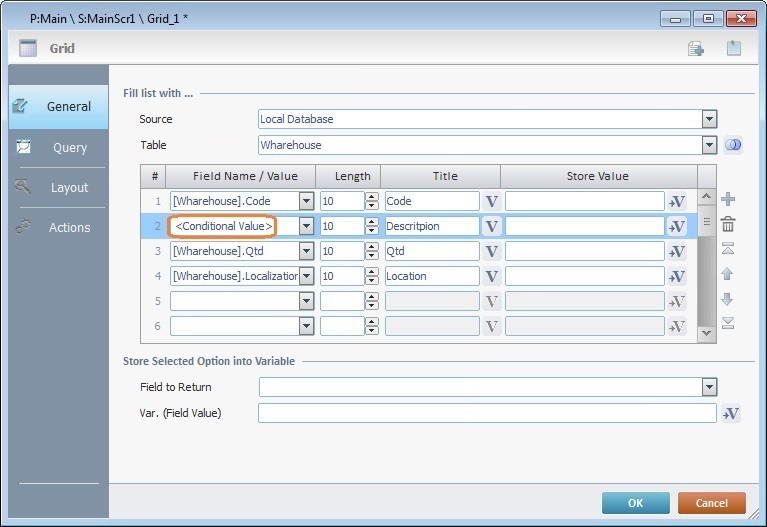This screenshot has height=527, width=767.
Task: Click the V icon next to Code title
Action: click(491, 201)
